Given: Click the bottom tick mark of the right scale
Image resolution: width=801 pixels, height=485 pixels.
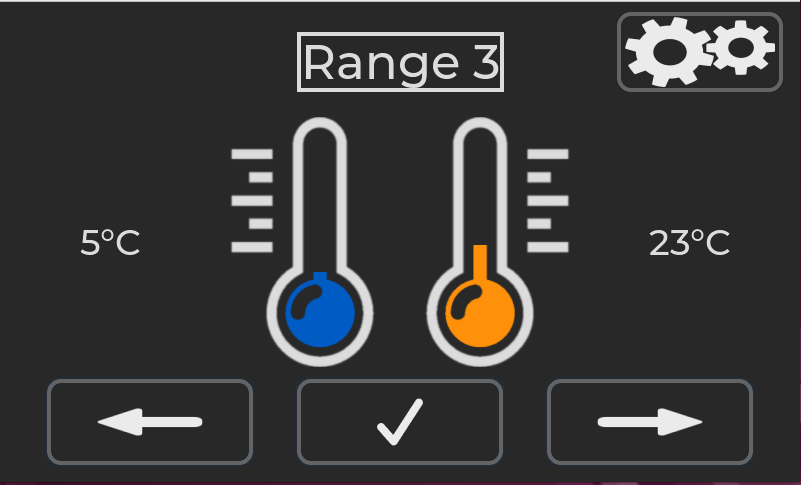Looking at the screenshot, I should pos(548,247).
